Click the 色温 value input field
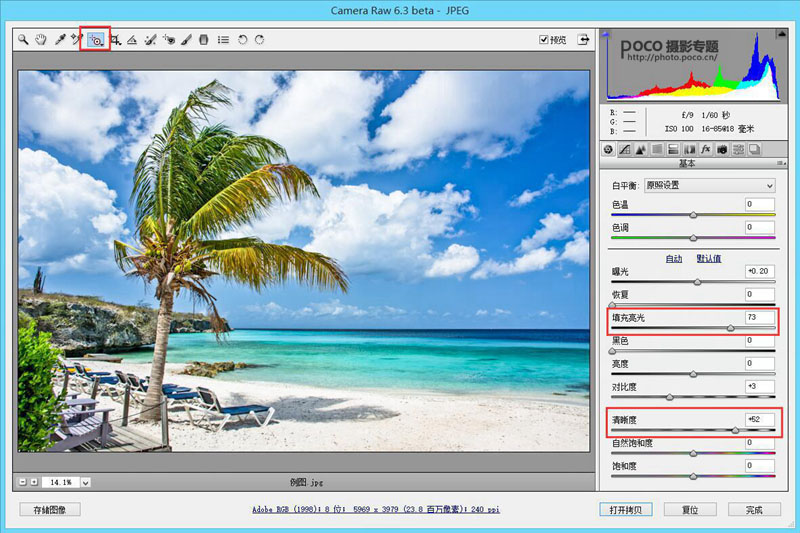Viewport: 800px width, 533px height. pos(760,204)
